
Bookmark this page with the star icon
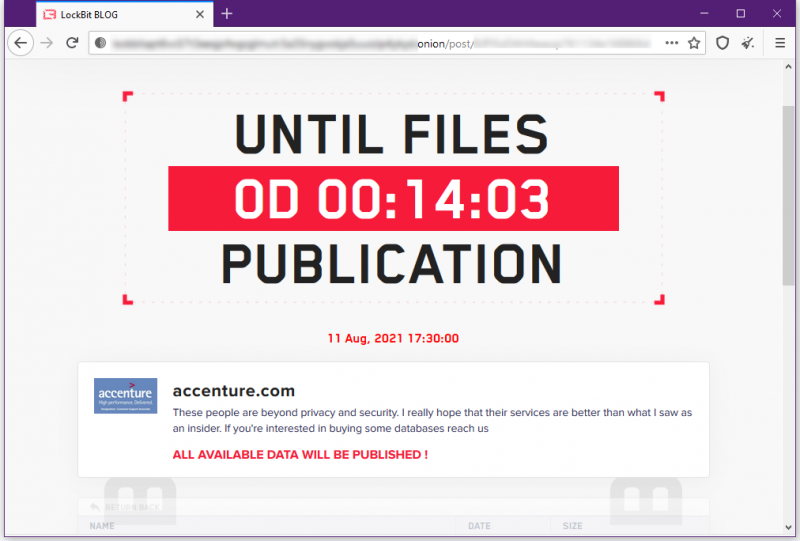[x=694, y=43]
